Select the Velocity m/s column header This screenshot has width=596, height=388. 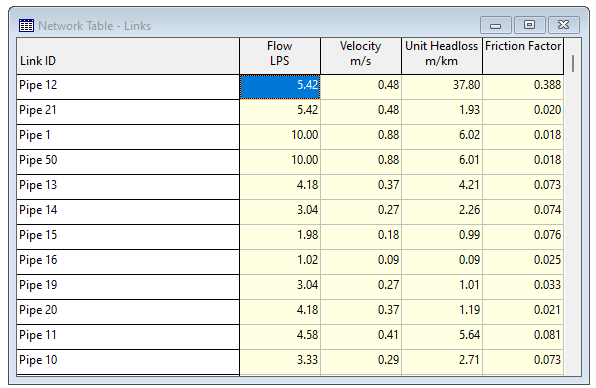[x=361, y=56]
